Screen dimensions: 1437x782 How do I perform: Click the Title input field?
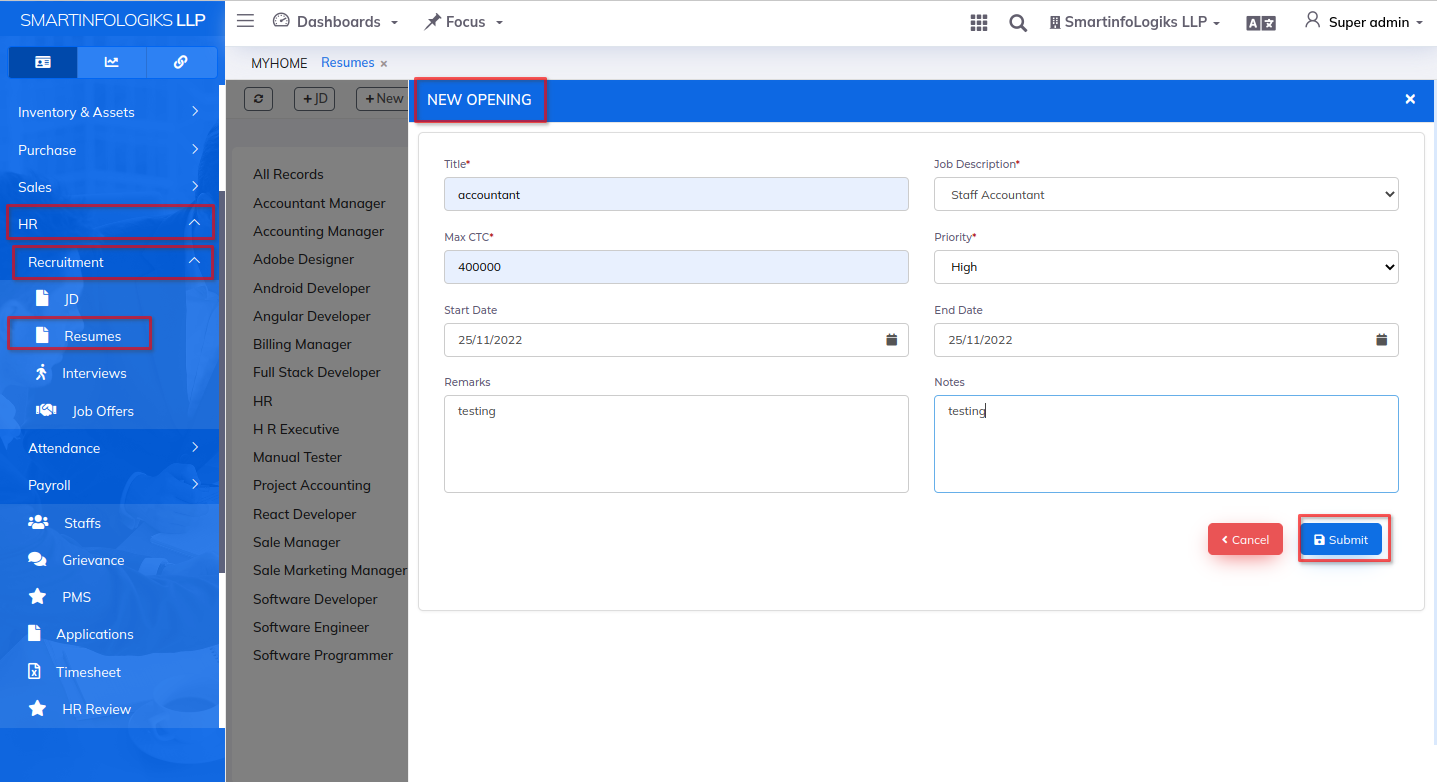(676, 194)
